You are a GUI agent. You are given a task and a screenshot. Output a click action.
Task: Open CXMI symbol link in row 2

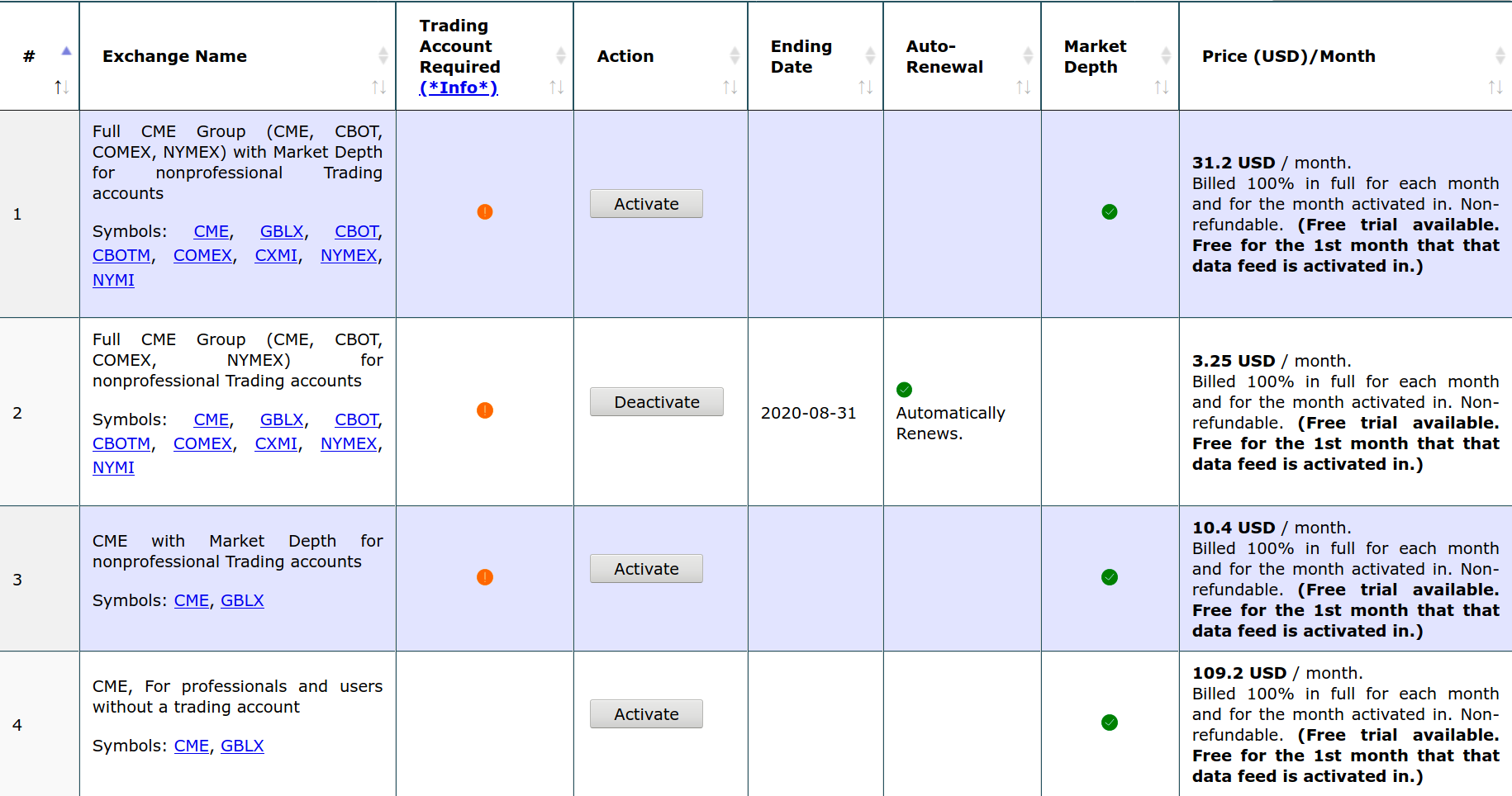click(276, 444)
